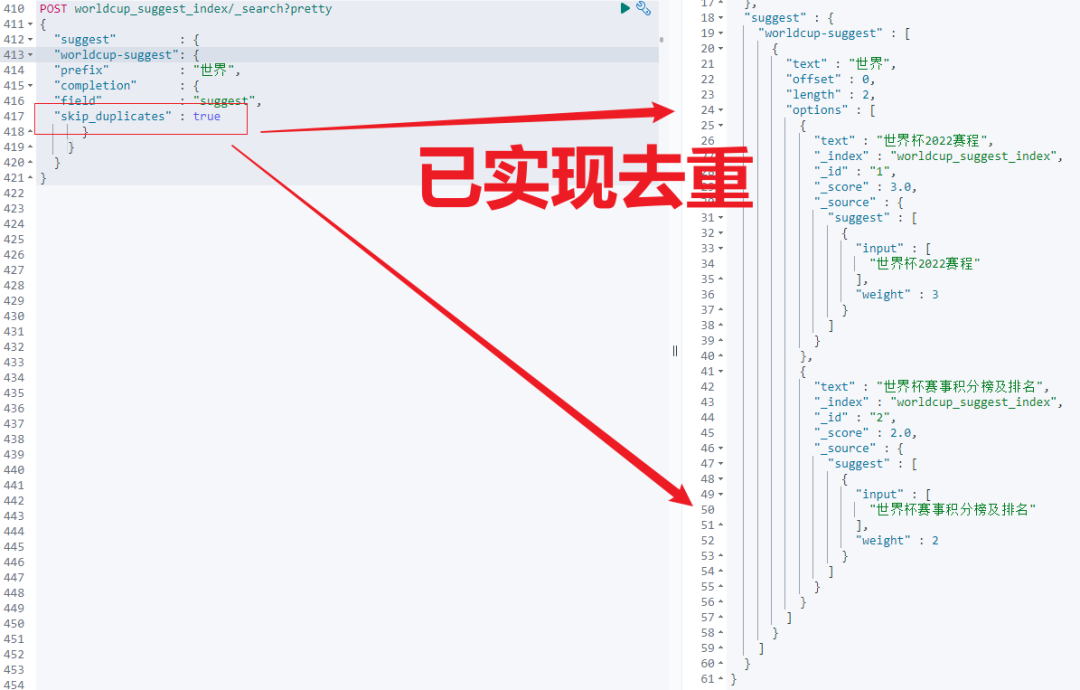Viewport: 1080px width, 690px height.
Task: Click the fold marker at editor line 420
Action: coord(30,163)
